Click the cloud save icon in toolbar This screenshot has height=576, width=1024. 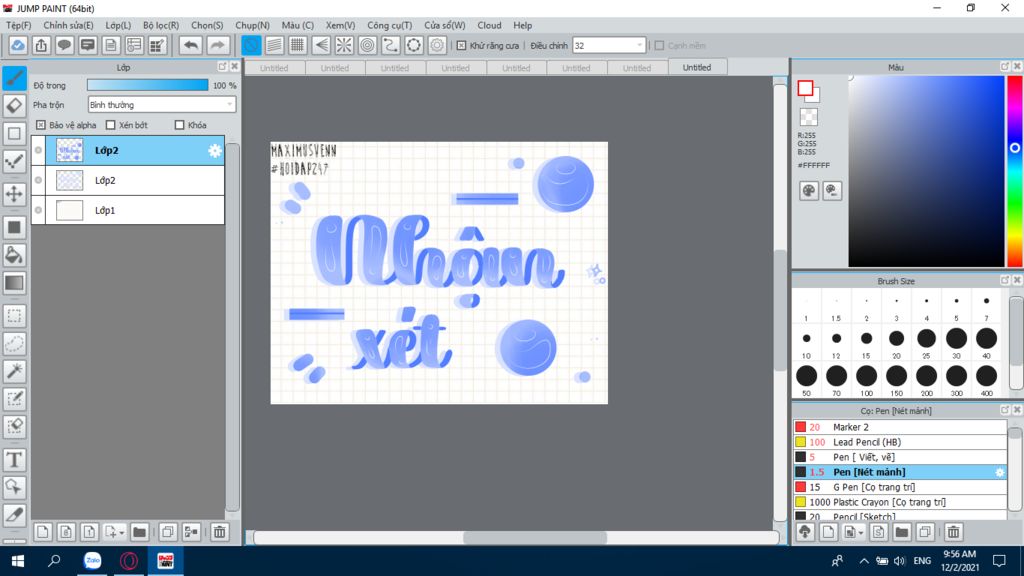pos(18,45)
